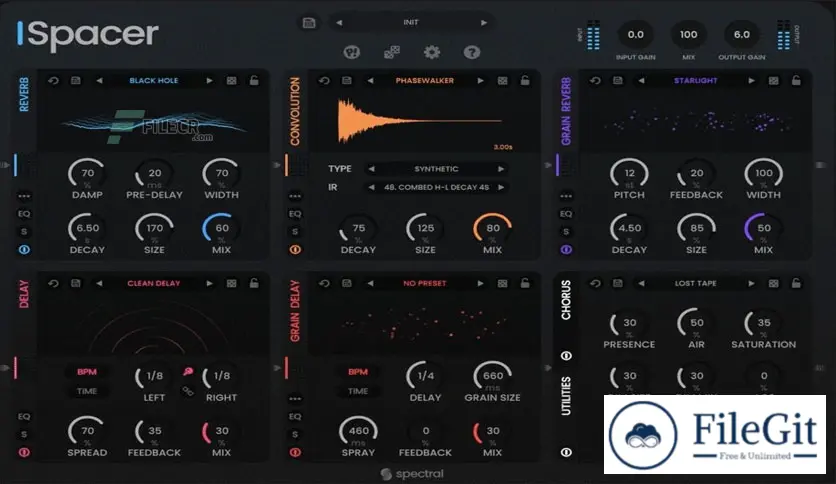Click the palette icon below INIT preset
The height and width of the screenshot is (484, 836).
352,52
